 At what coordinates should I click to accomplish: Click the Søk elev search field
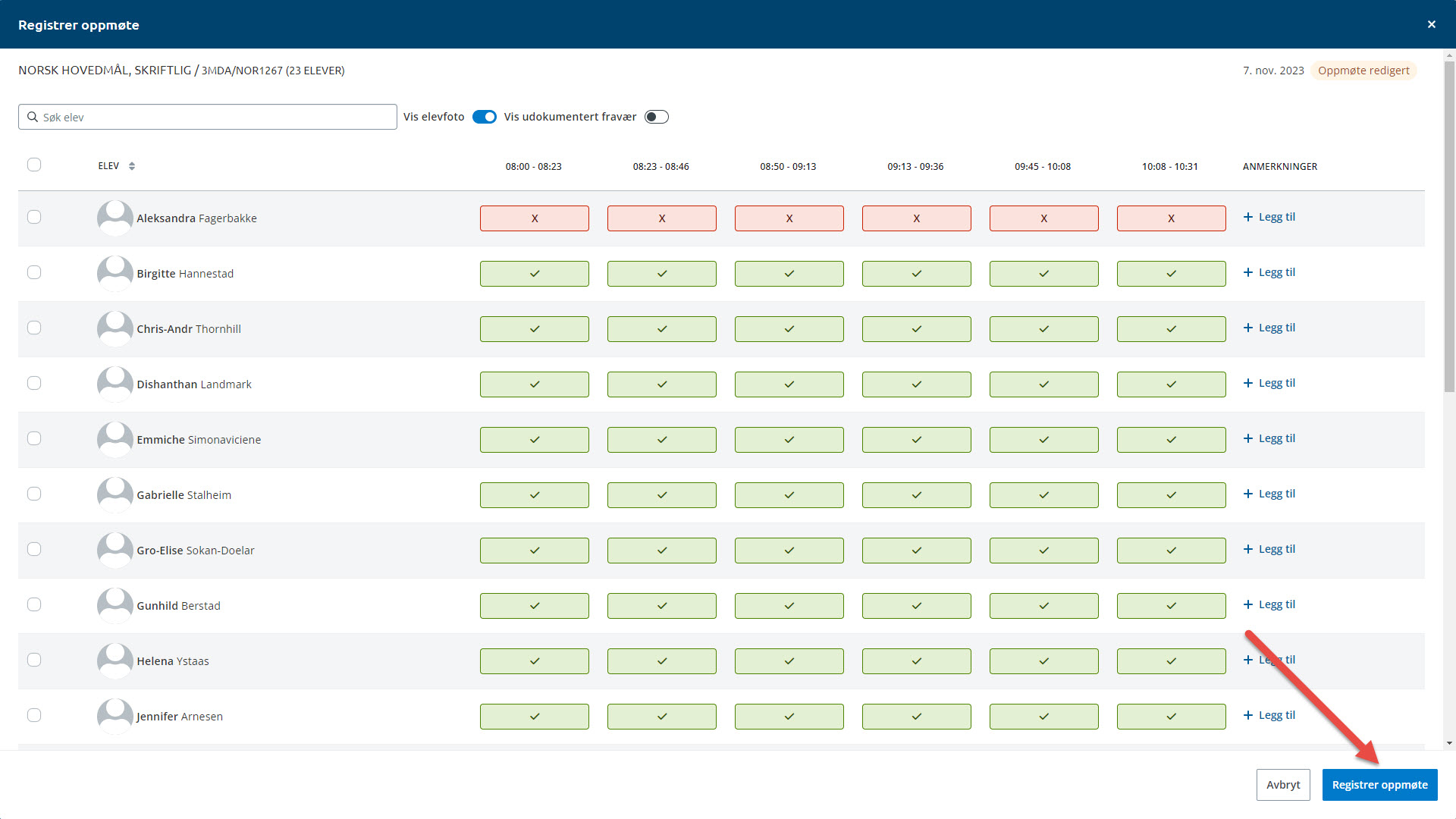tap(208, 117)
